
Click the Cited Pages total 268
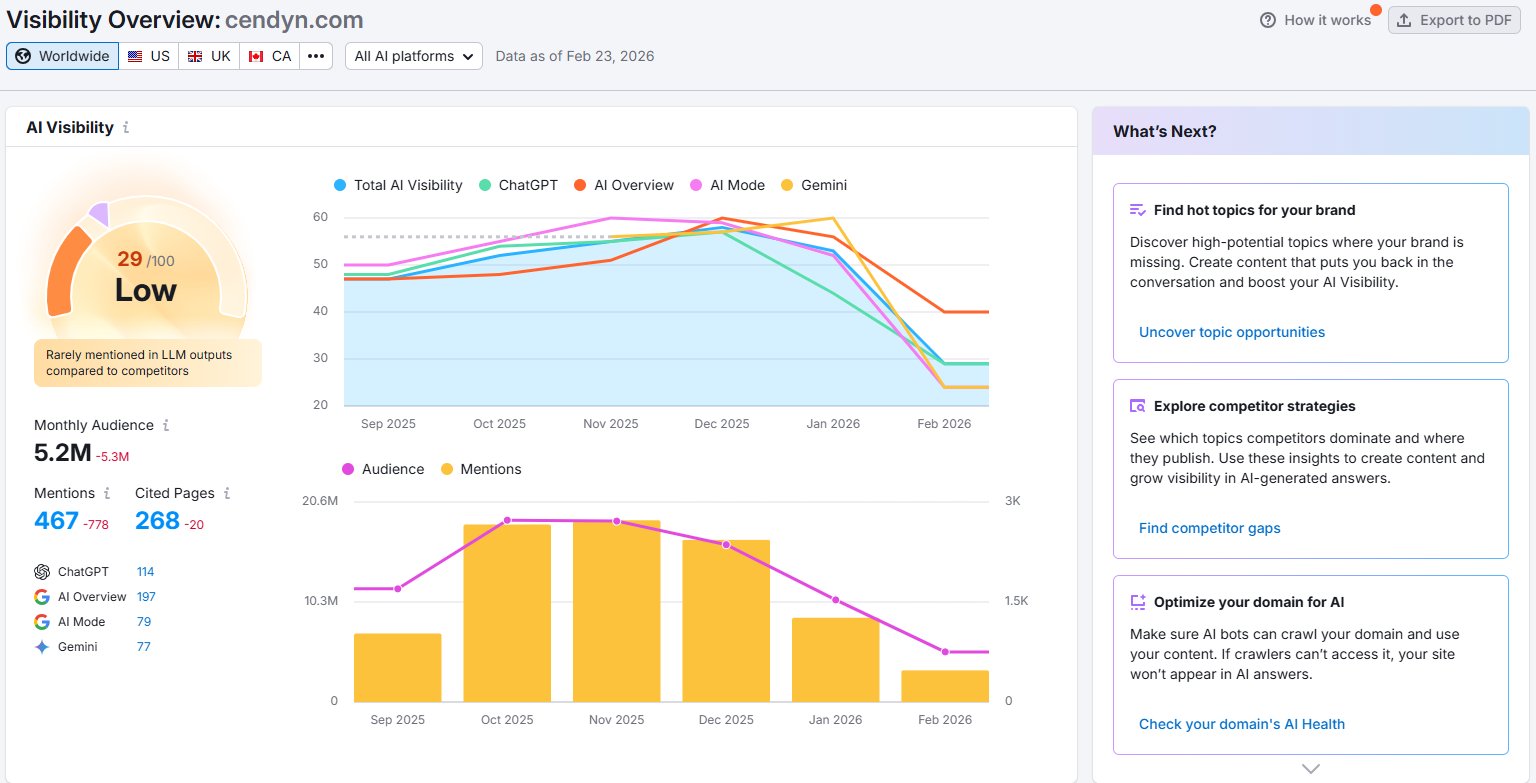157,521
